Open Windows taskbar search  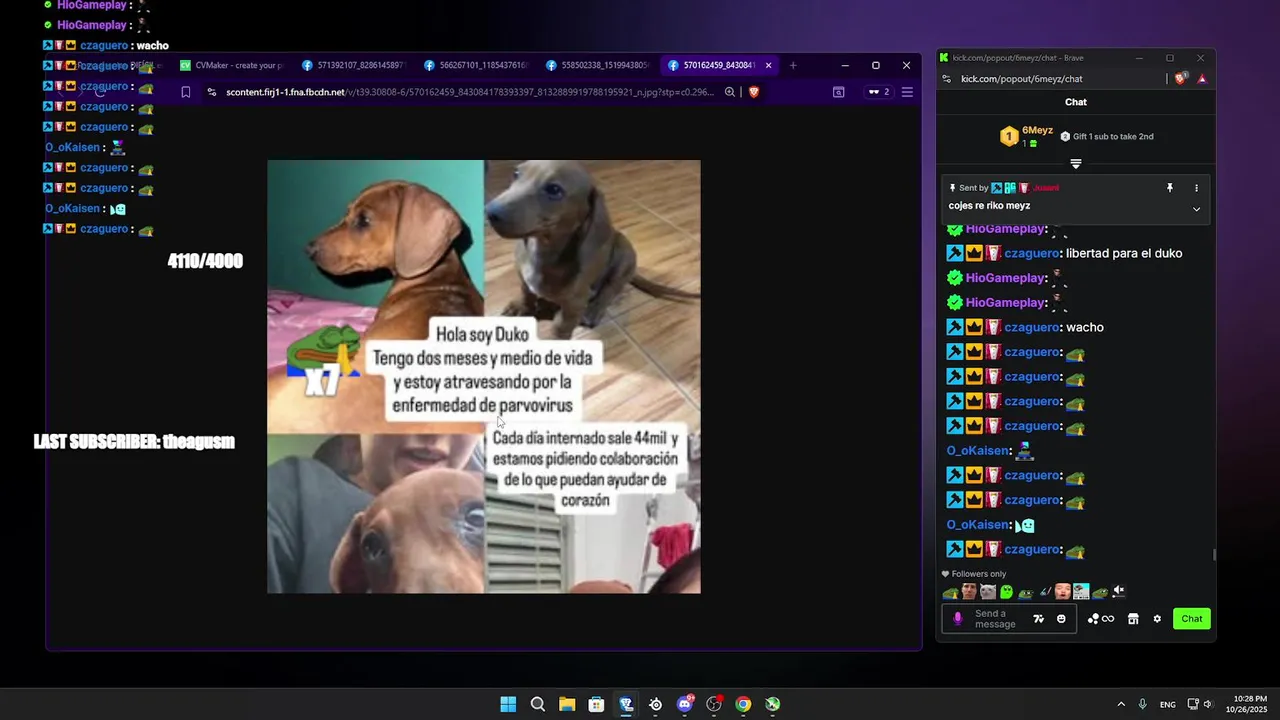pos(538,704)
